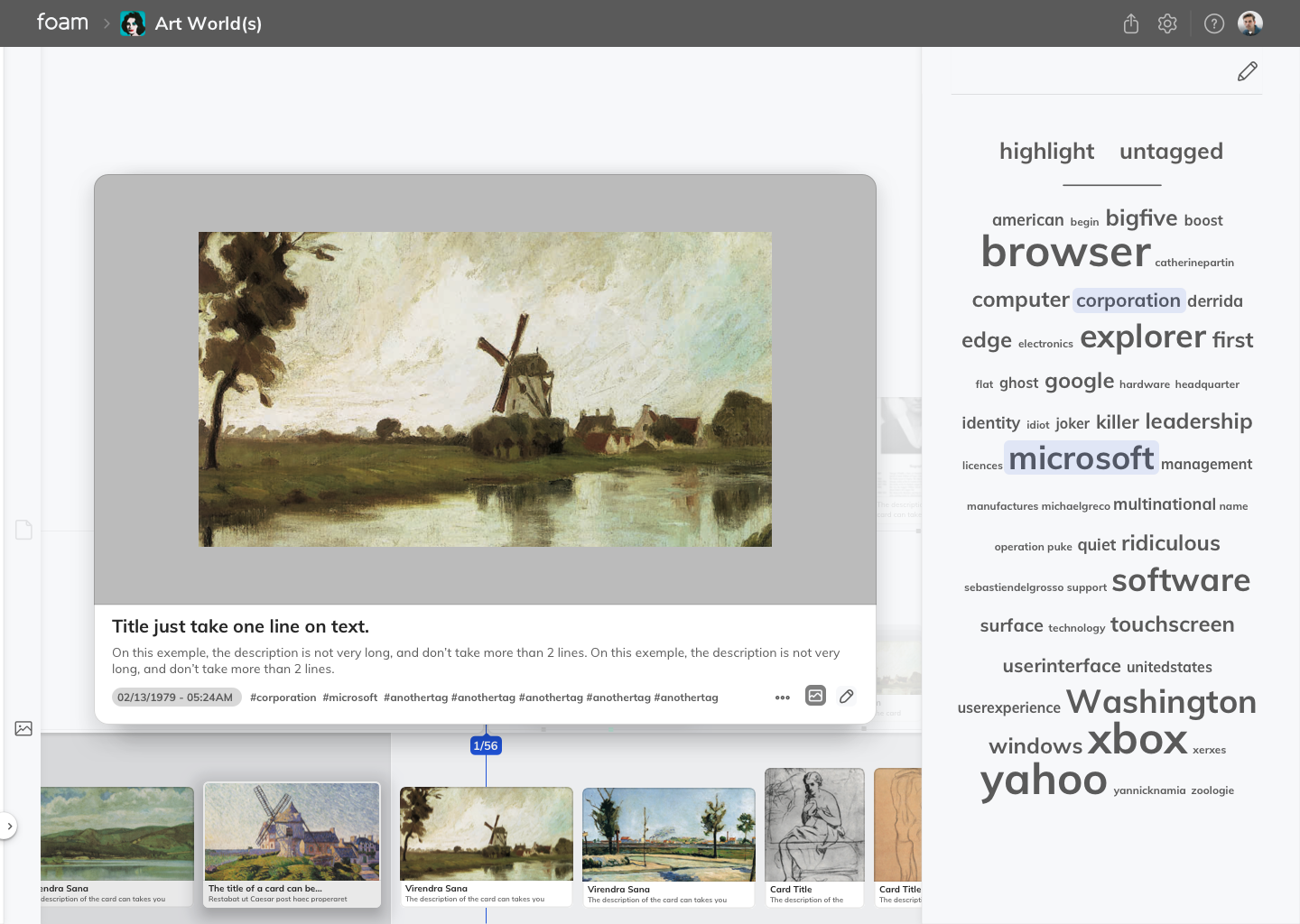
Task: Select the killer tag
Action: pyautogui.click(x=1118, y=422)
